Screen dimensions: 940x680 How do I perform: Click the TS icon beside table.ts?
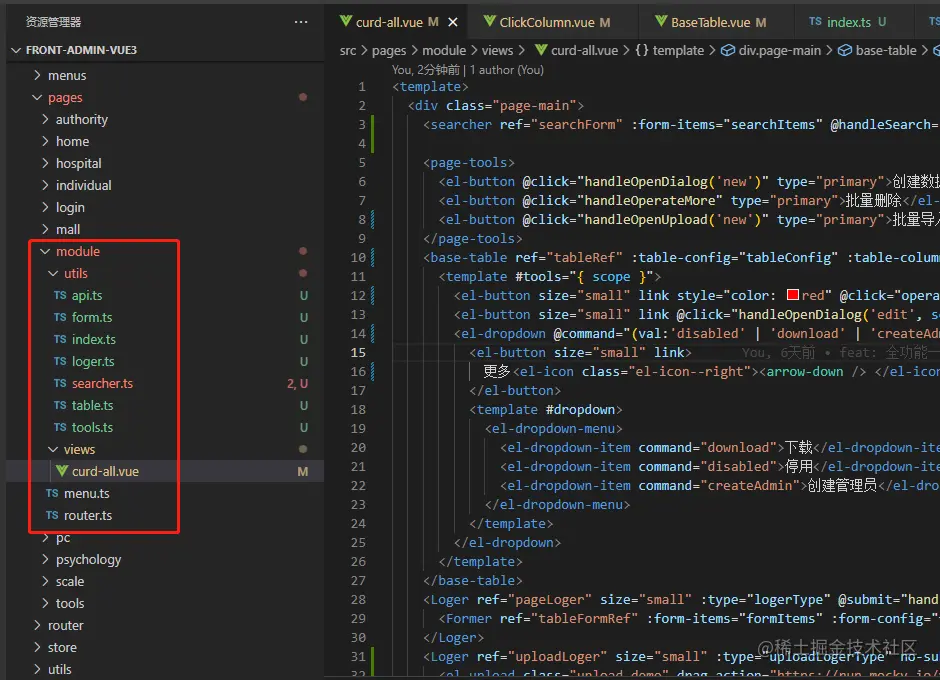pos(60,405)
